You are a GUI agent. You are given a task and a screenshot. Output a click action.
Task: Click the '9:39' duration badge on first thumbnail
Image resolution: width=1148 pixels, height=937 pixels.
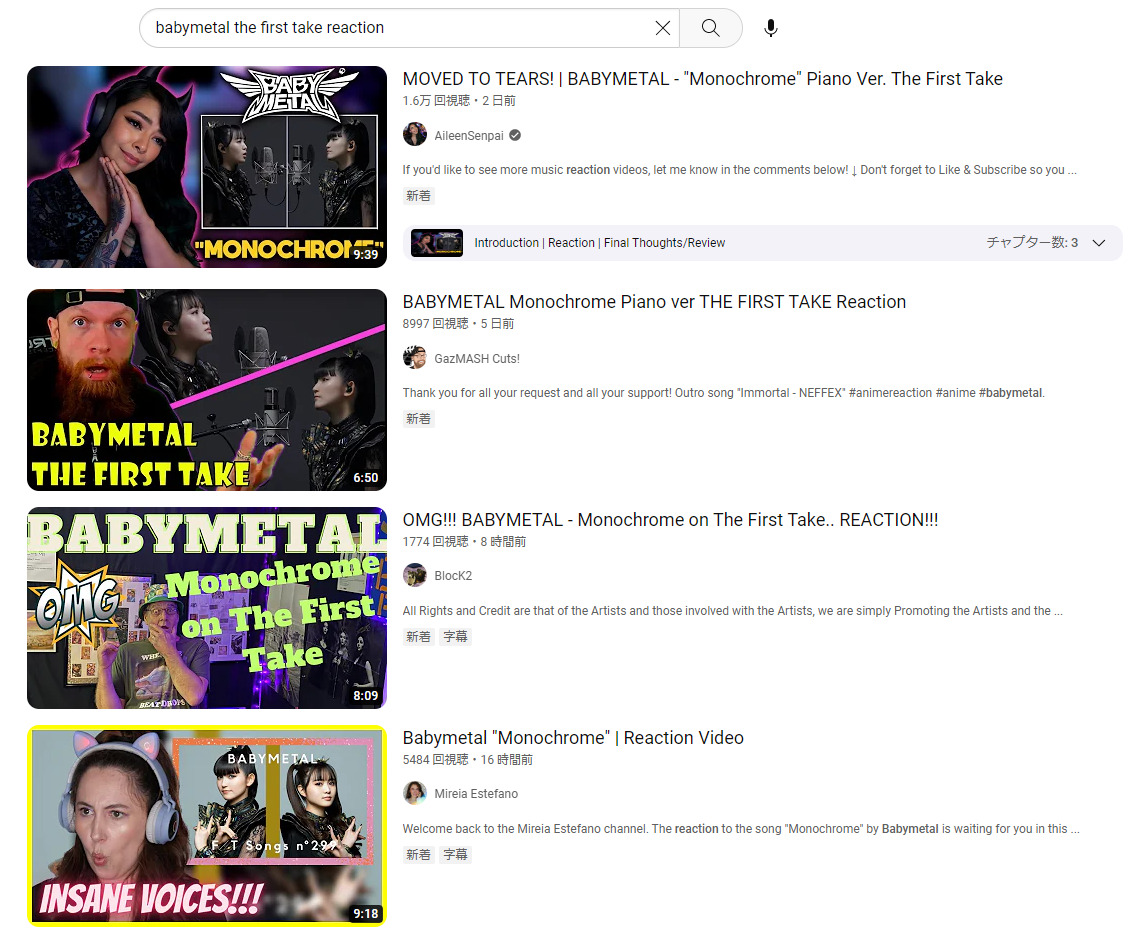pos(365,254)
